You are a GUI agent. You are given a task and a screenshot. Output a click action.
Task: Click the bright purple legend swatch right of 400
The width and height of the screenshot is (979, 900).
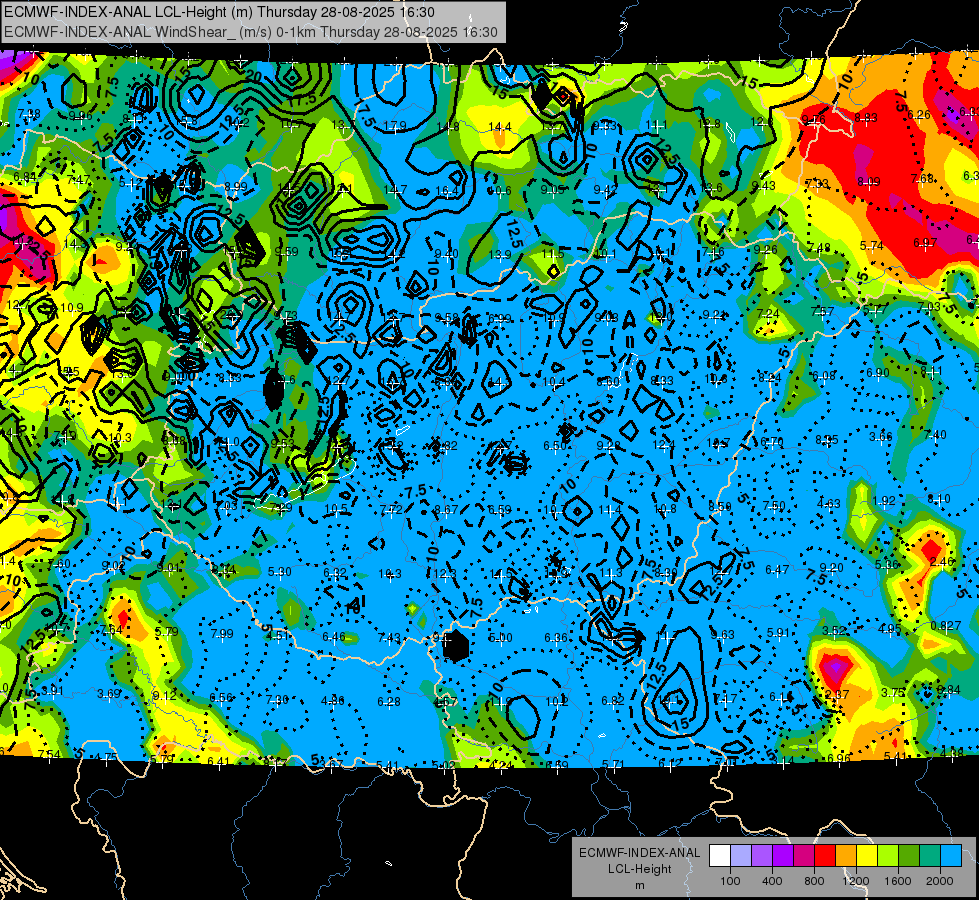tap(783, 856)
